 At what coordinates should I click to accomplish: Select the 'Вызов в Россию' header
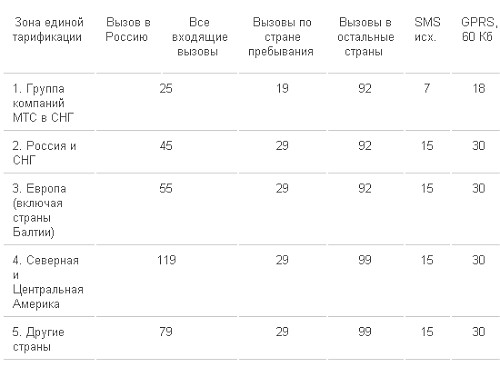(x=128, y=29)
